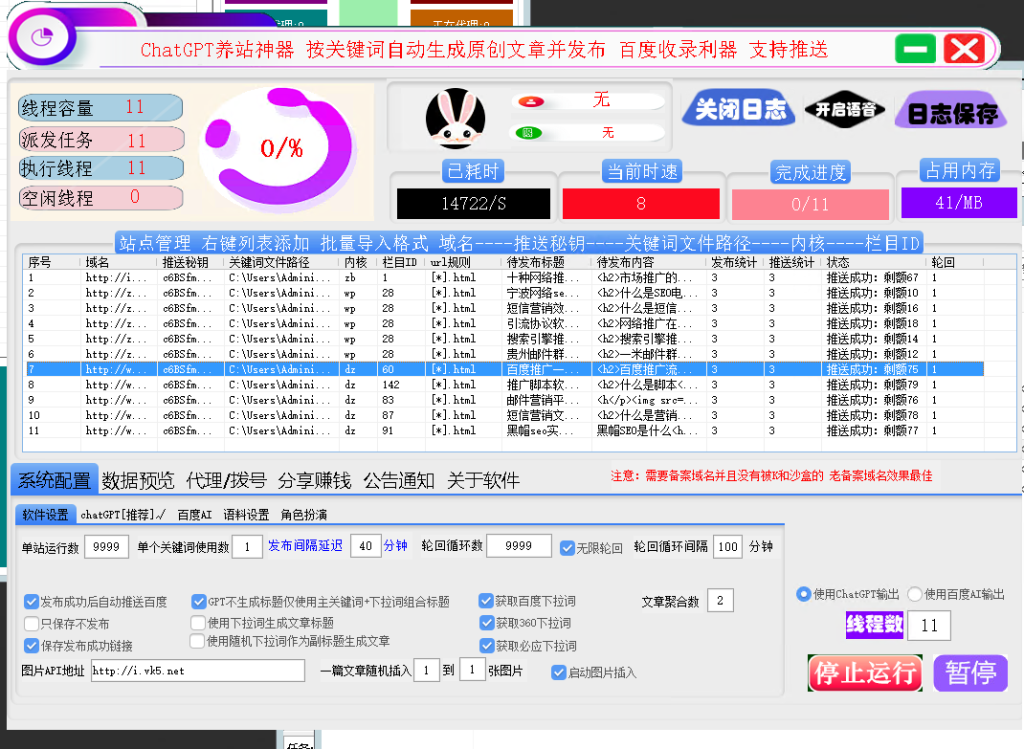Click the 完成进度 0/11 progress bar

pos(810,203)
